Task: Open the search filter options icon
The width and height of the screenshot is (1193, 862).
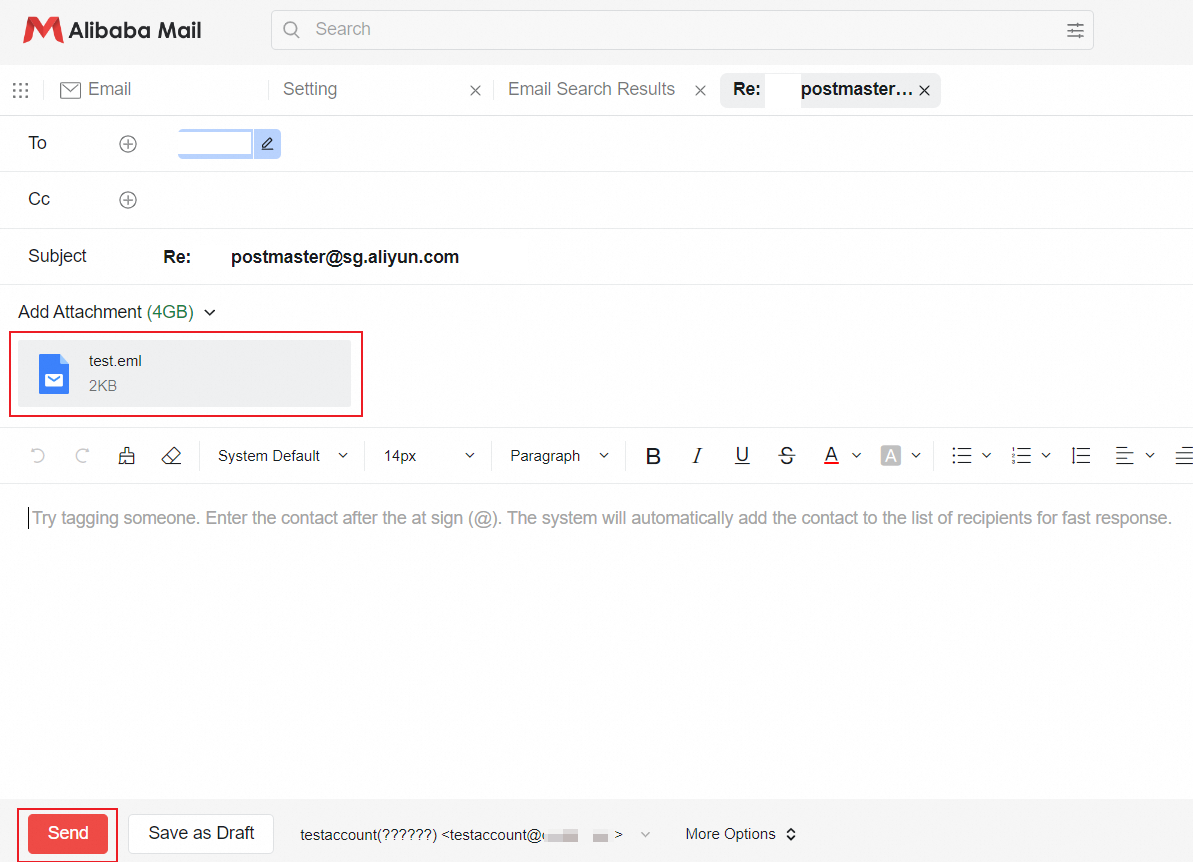Action: click(x=1074, y=30)
